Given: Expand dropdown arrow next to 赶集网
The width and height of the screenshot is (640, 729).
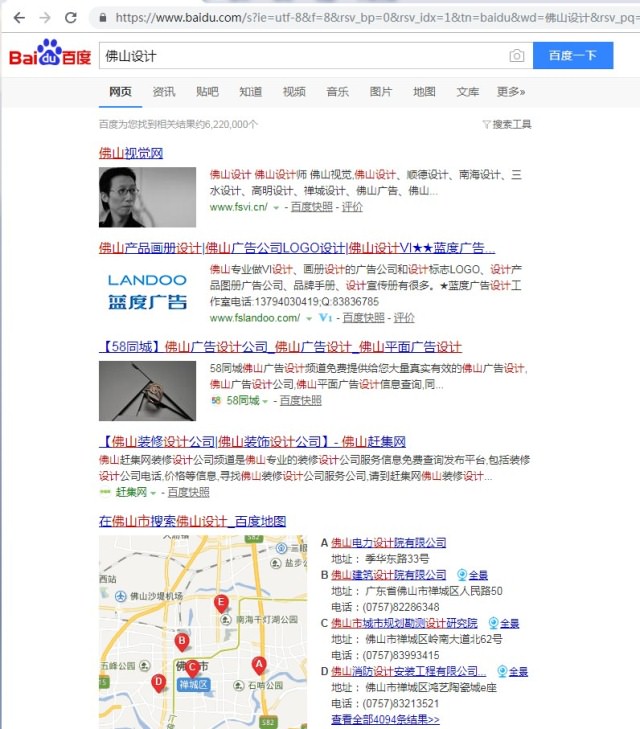Looking at the screenshot, I should [153, 493].
